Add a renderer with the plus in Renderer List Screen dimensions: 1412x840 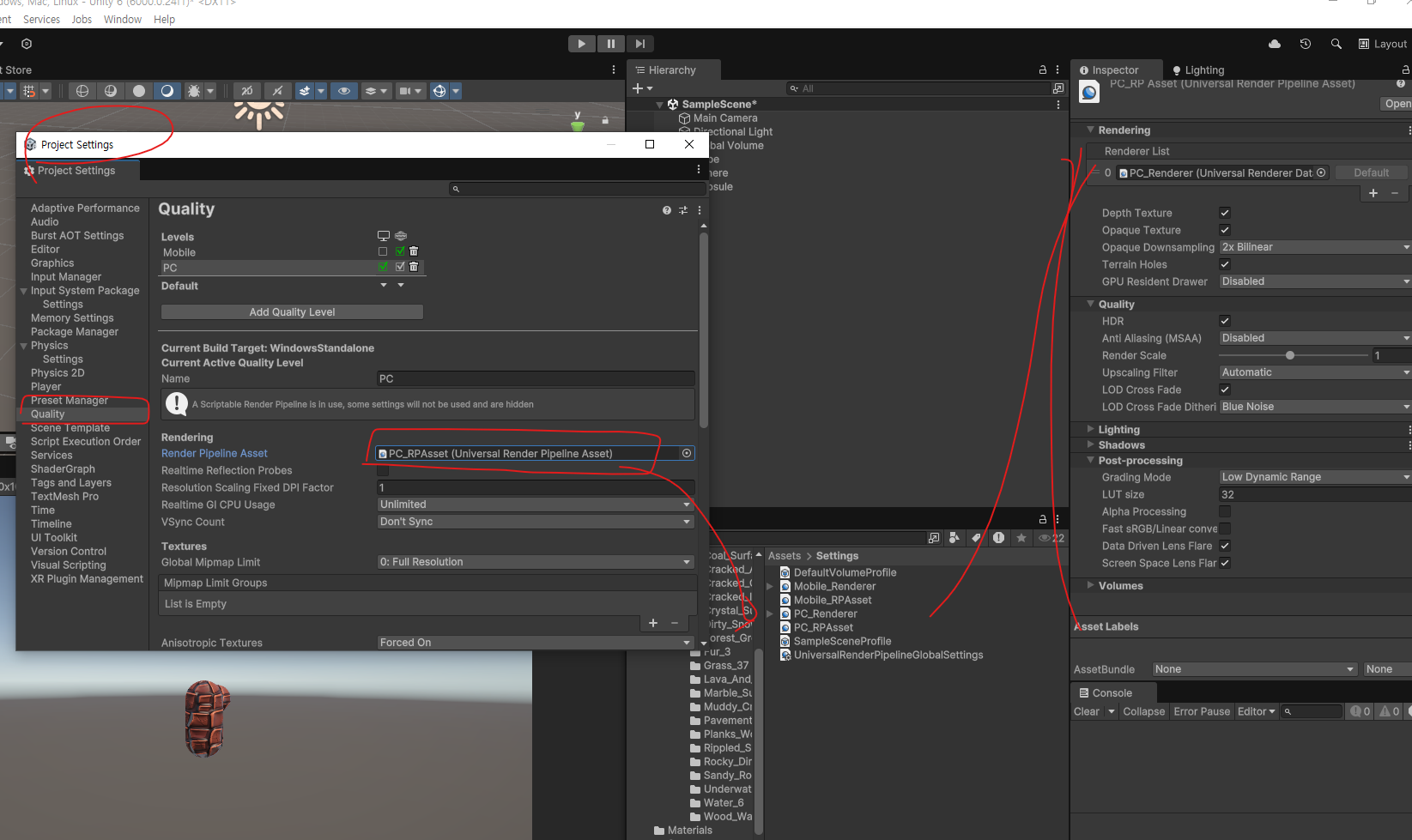click(x=1373, y=193)
